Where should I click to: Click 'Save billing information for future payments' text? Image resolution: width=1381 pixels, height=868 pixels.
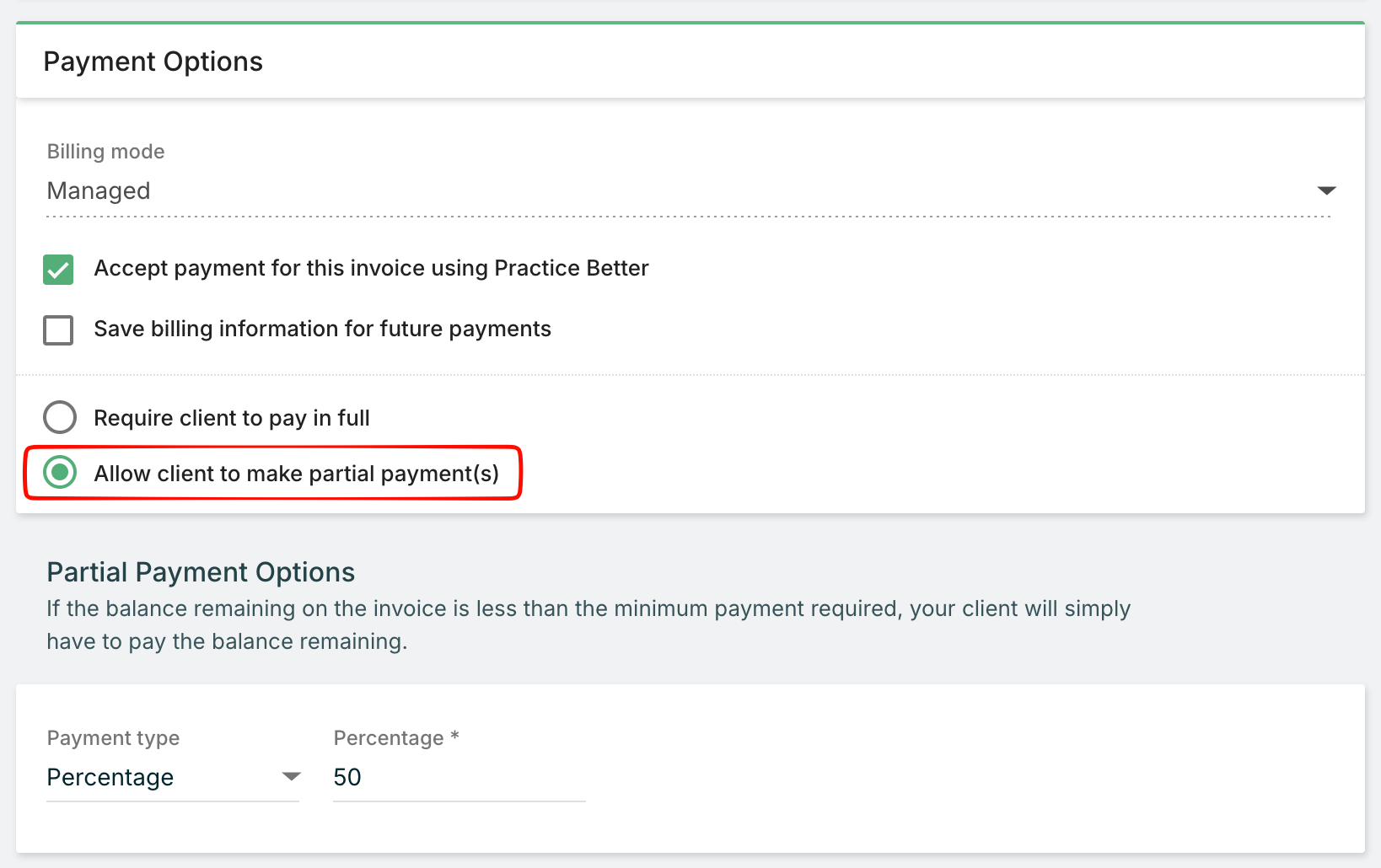pyautogui.click(x=322, y=329)
